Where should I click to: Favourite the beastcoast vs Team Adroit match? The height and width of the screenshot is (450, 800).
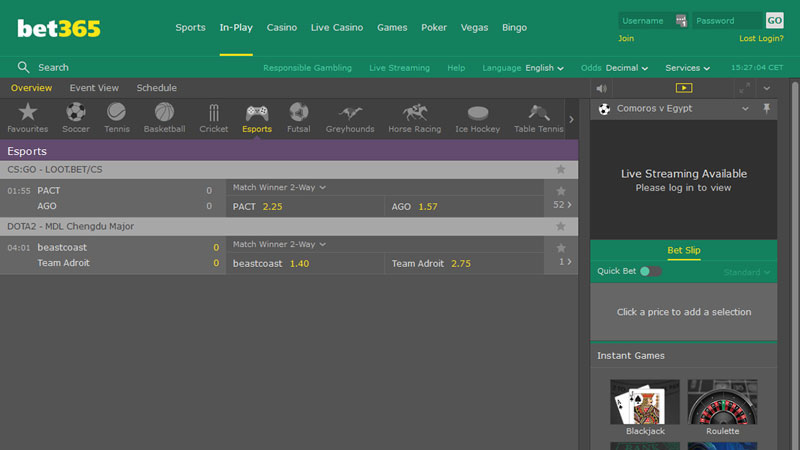click(x=561, y=247)
